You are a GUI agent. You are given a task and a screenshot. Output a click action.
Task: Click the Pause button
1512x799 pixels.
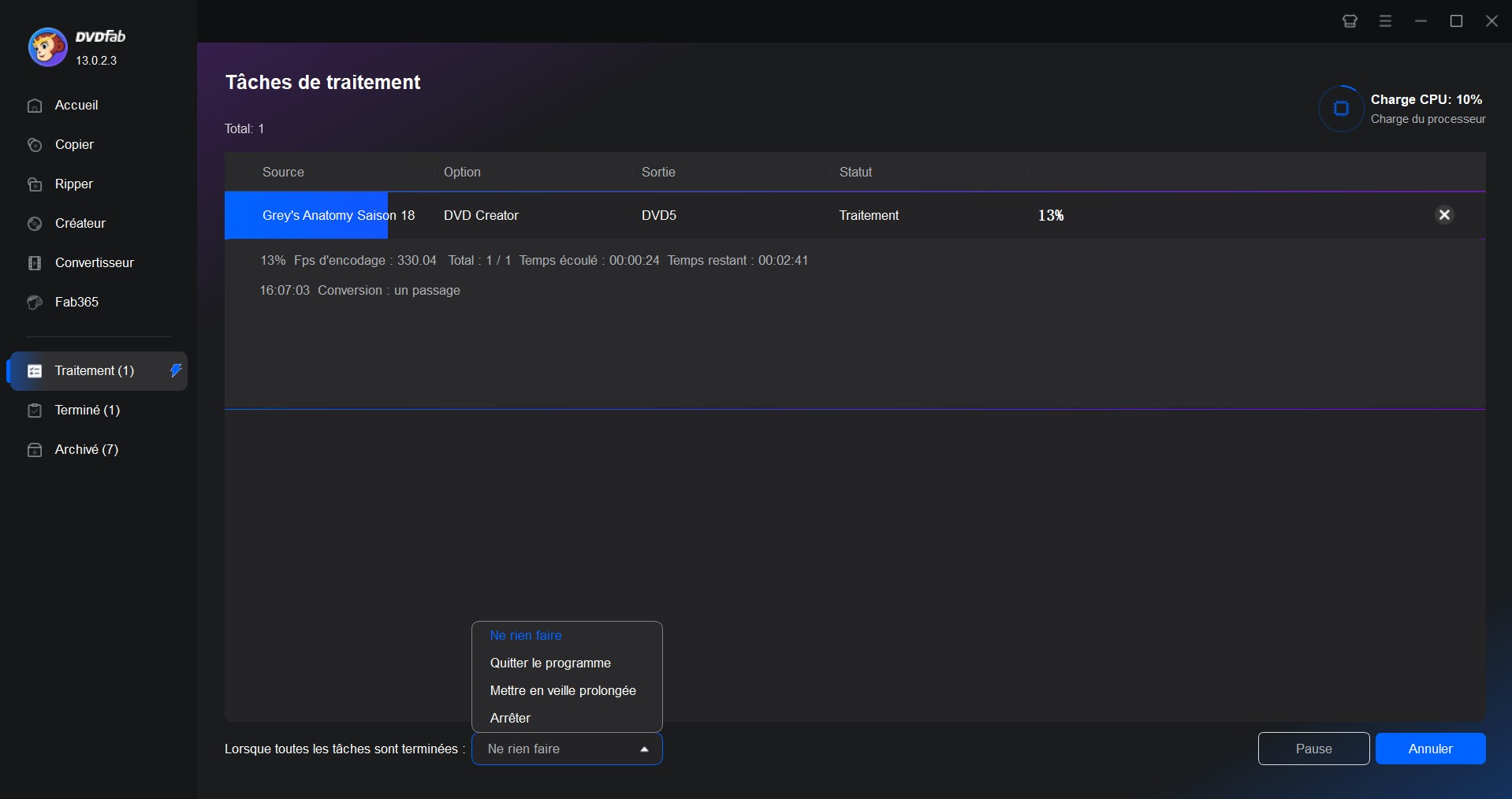pyautogui.click(x=1313, y=749)
